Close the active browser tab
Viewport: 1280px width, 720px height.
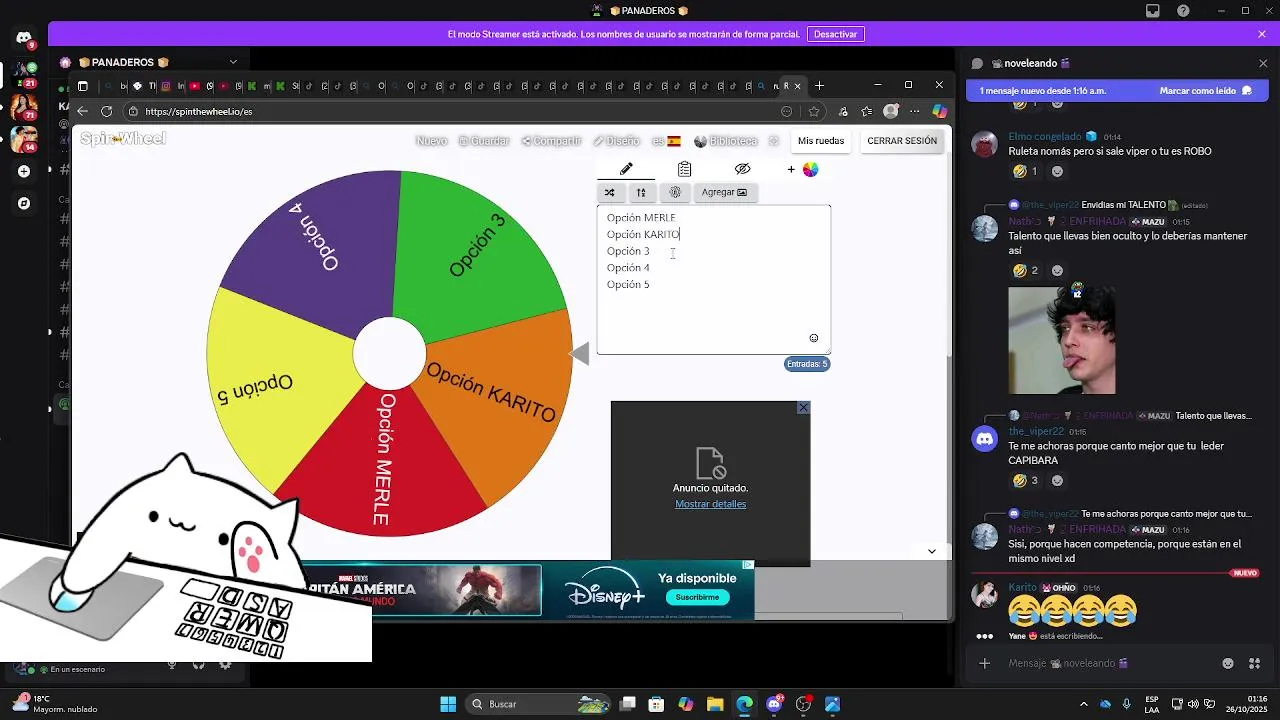click(797, 86)
